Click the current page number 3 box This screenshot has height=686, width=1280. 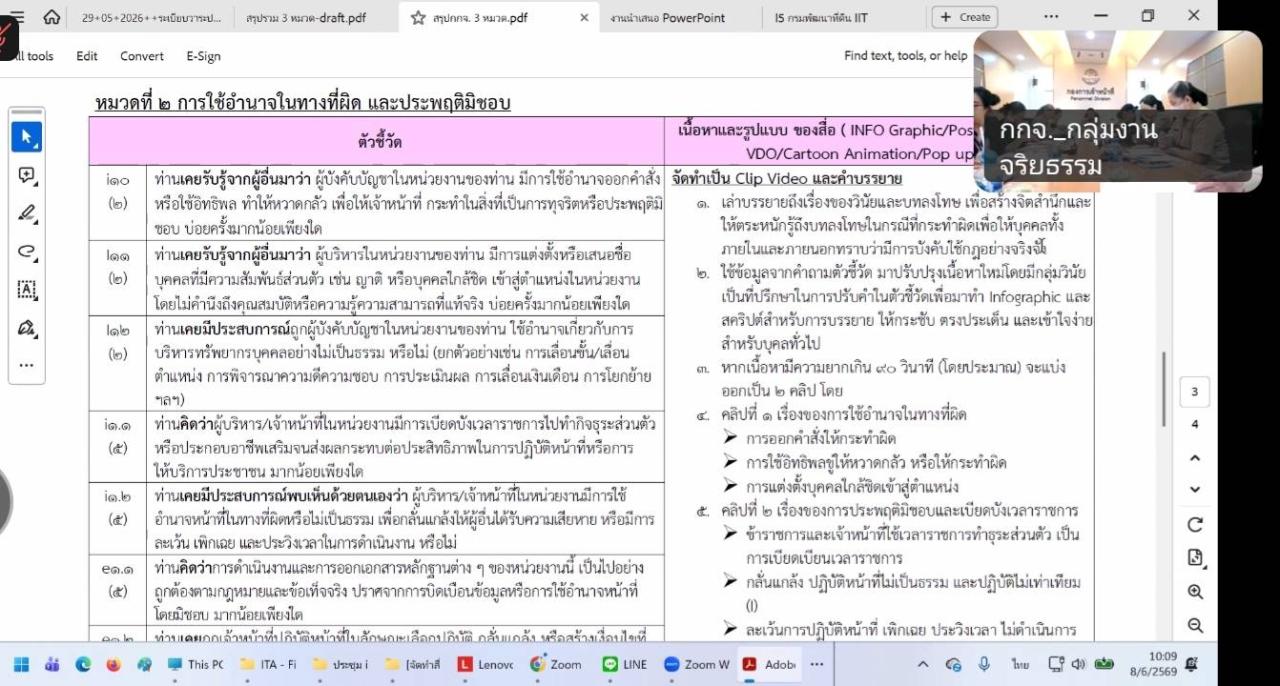point(1195,392)
